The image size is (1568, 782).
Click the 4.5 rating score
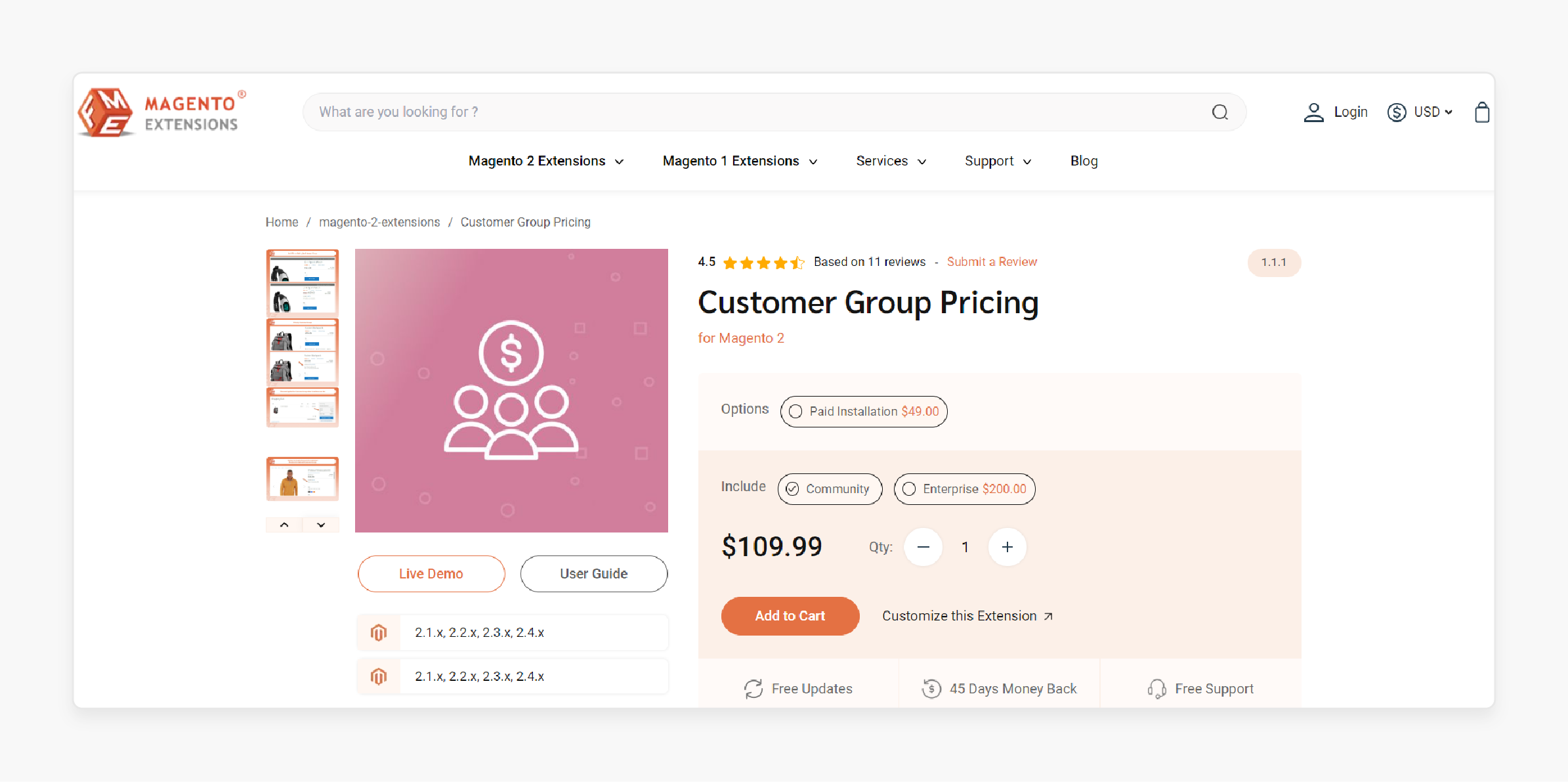(x=707, y=262)
